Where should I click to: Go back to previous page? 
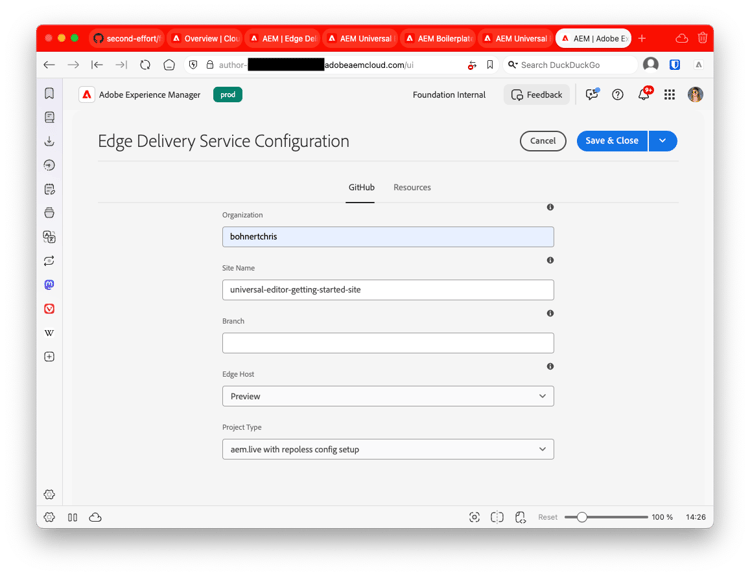click(x=49, y=65)
